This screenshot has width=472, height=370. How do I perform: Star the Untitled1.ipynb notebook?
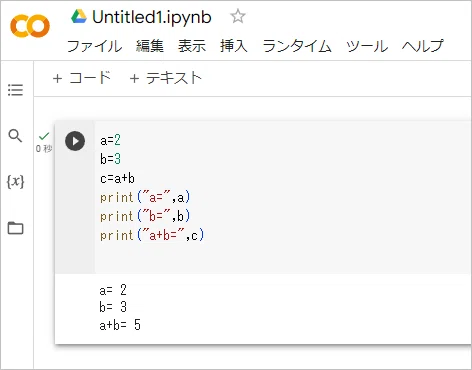(x=238, y=16)
